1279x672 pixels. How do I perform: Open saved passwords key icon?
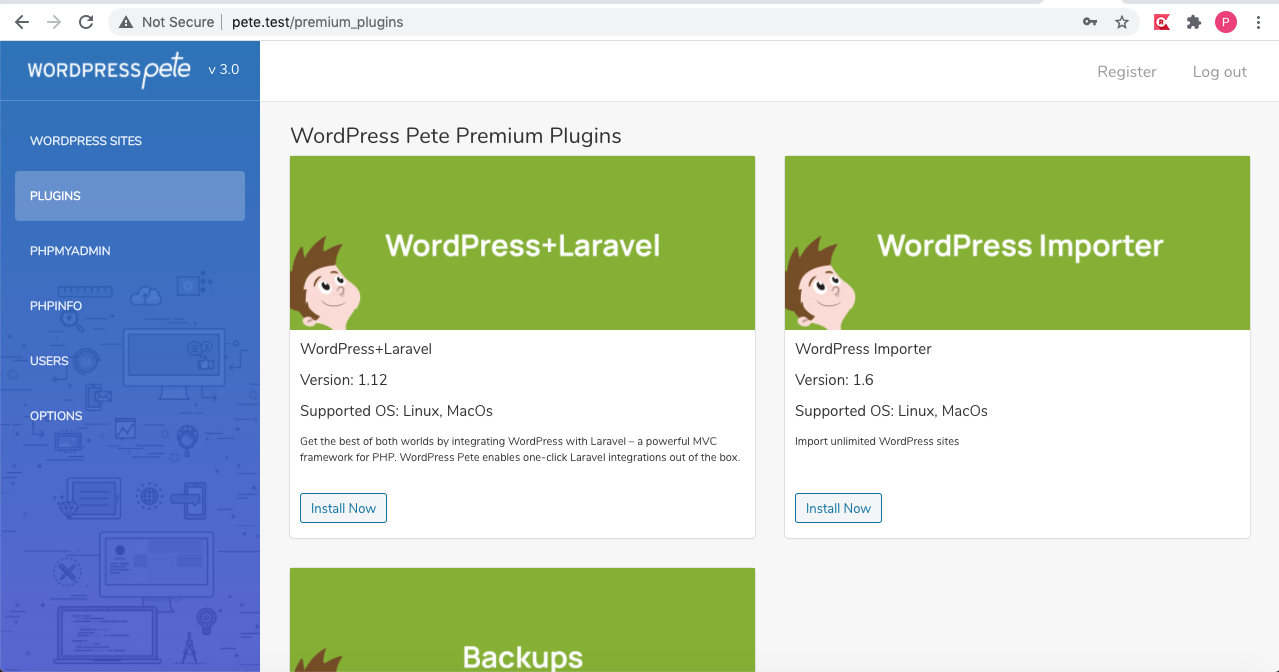[1090, 22]
